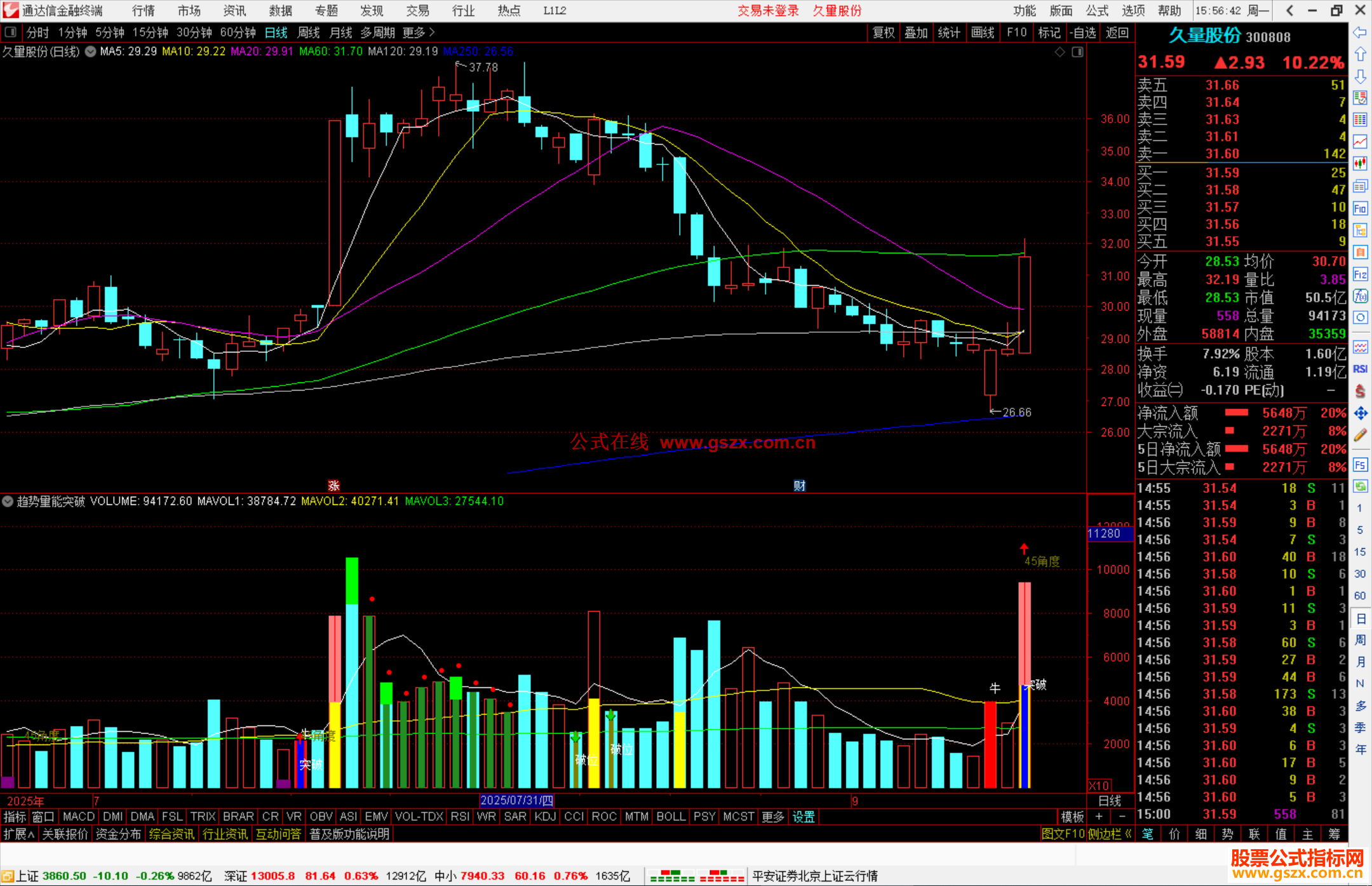The width and height of the screenshot is (1372, 886).
Task: Expand the 扩展 panel at bottom left
Action: pos(18,834)
